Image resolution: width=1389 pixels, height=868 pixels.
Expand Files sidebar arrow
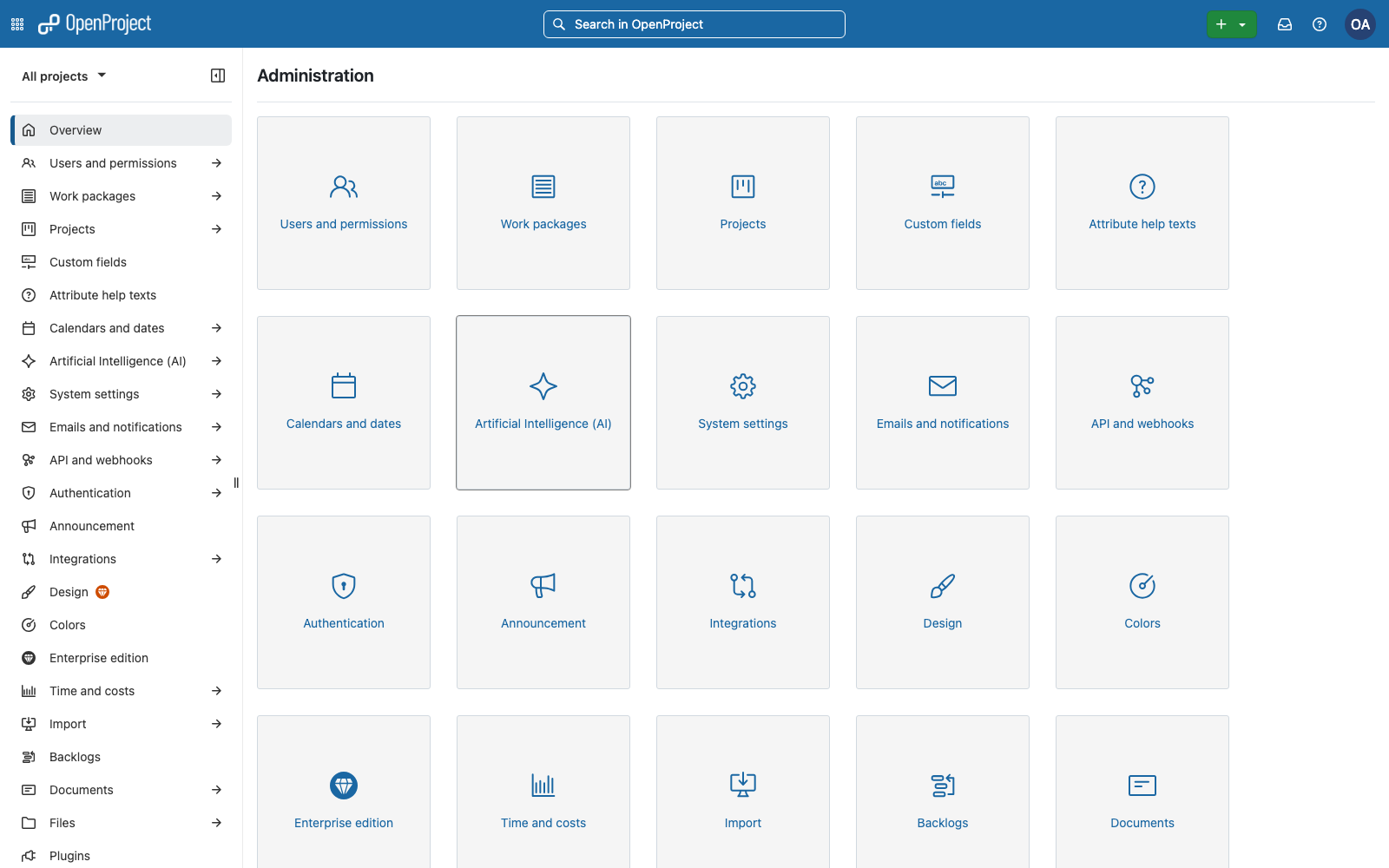point(217,823)
